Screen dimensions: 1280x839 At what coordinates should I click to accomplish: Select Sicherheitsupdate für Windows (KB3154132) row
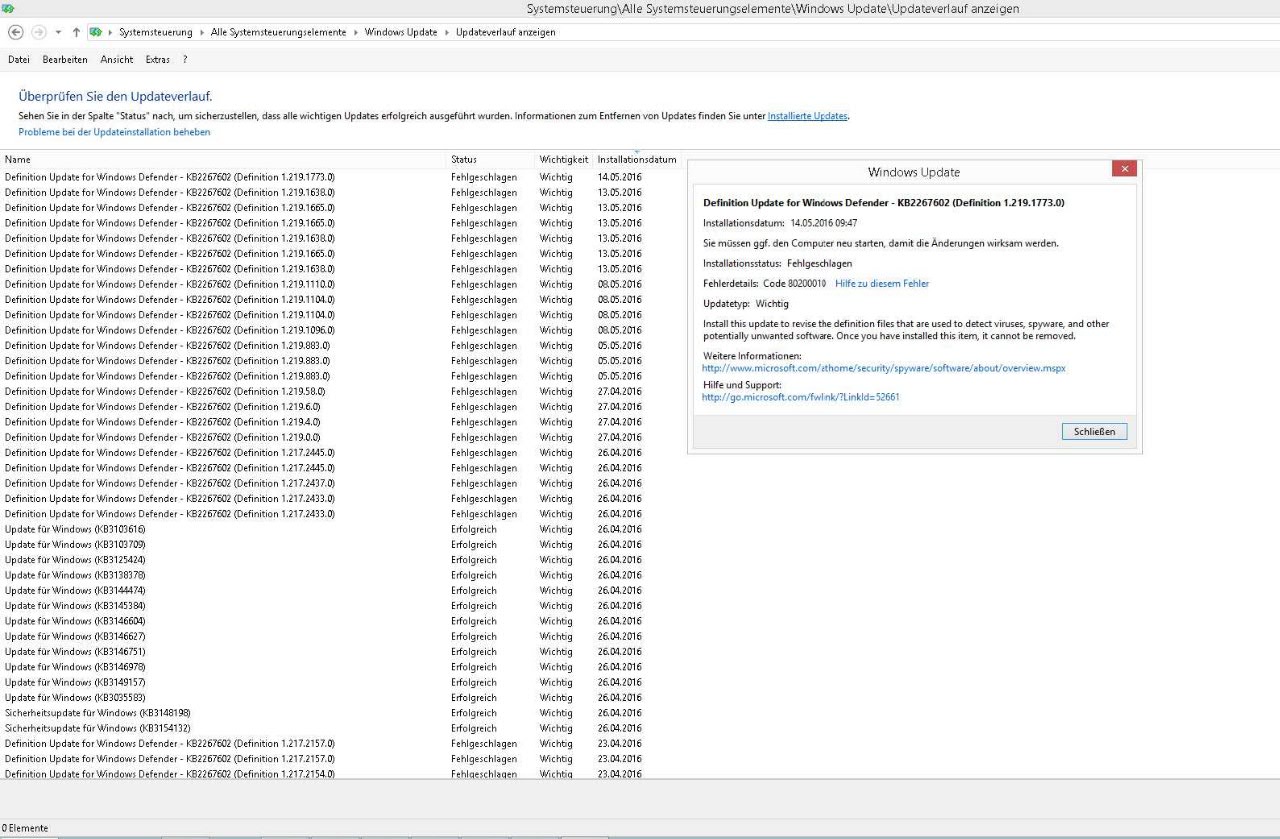[323, 728]
